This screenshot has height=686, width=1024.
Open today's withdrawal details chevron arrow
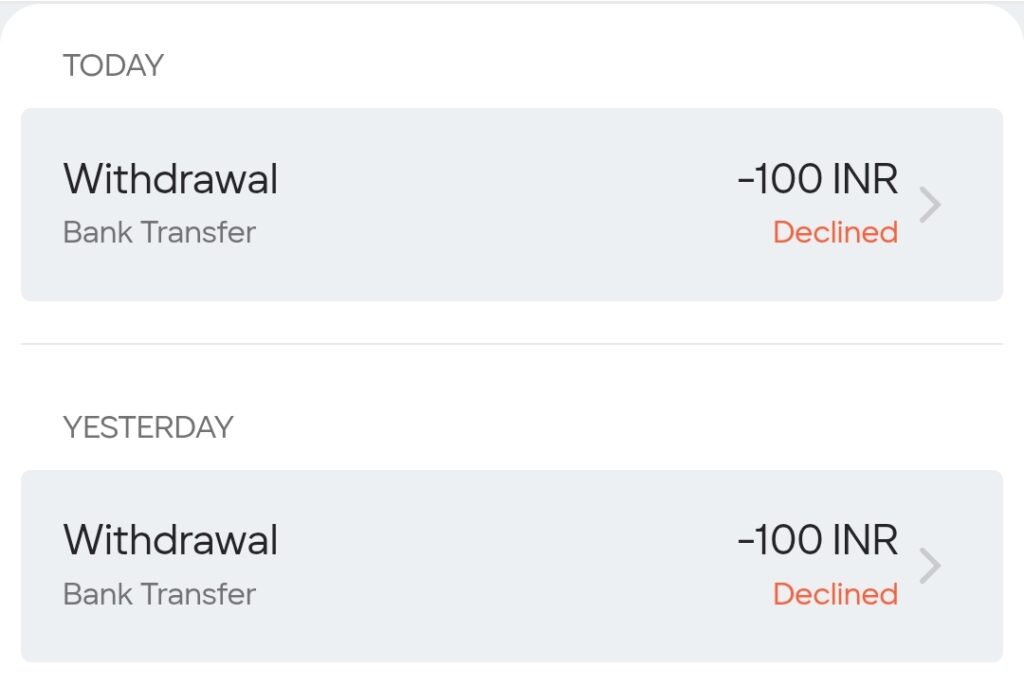coord(930,205)
